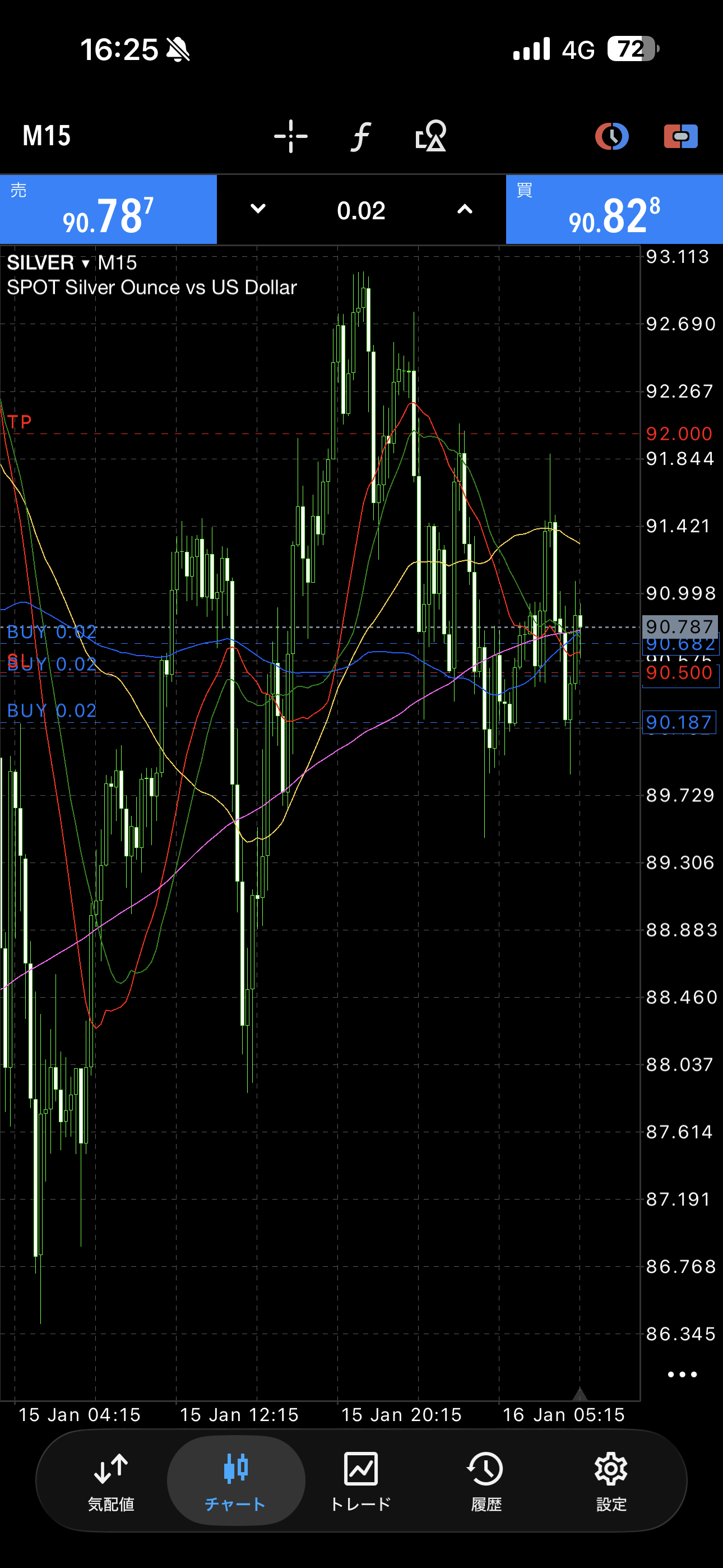Activate the crosshair cursor tool
The width and height of the screenshot is (723, 1568).
[290, 136]
